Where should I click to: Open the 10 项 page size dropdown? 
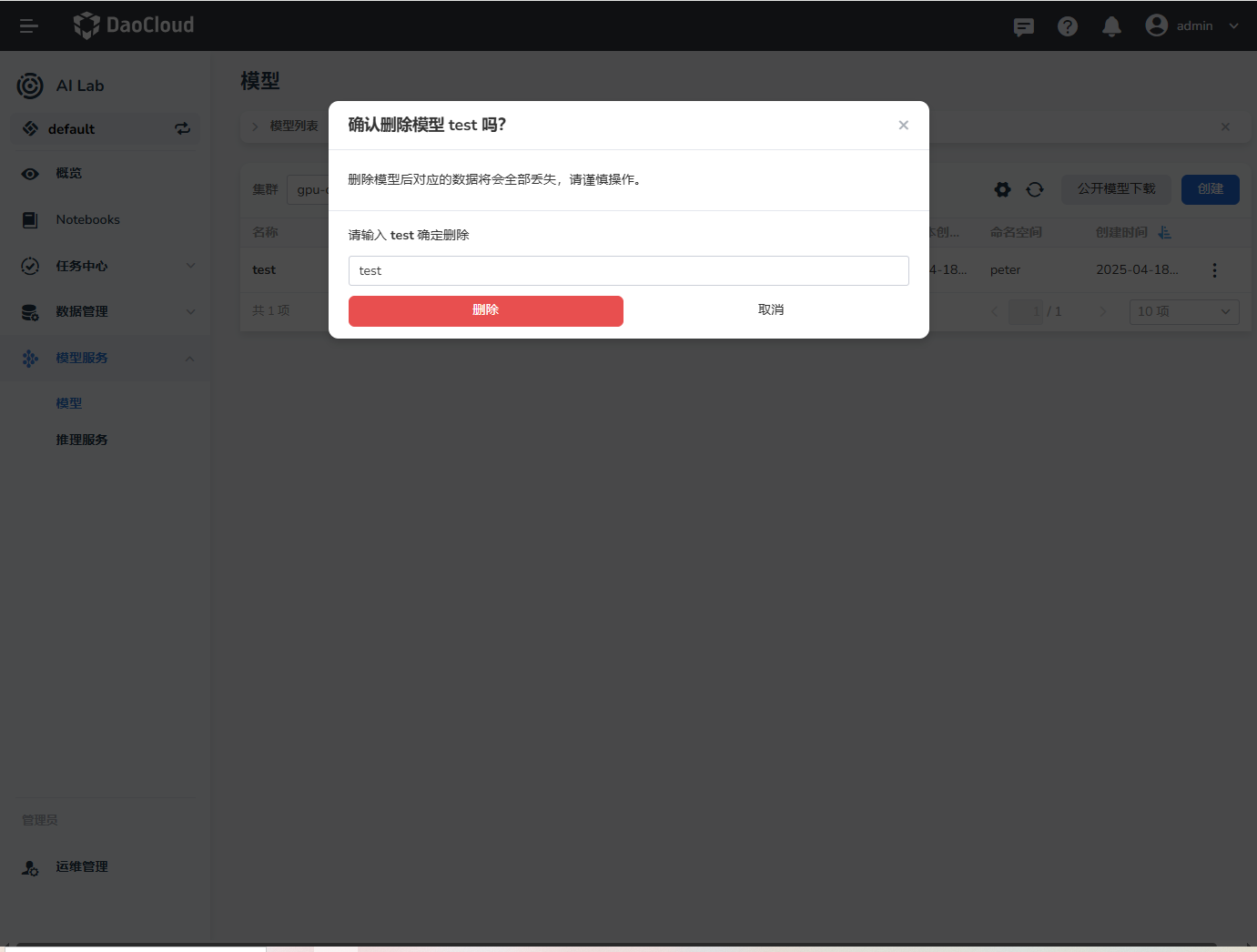[x=1183, y=311]
